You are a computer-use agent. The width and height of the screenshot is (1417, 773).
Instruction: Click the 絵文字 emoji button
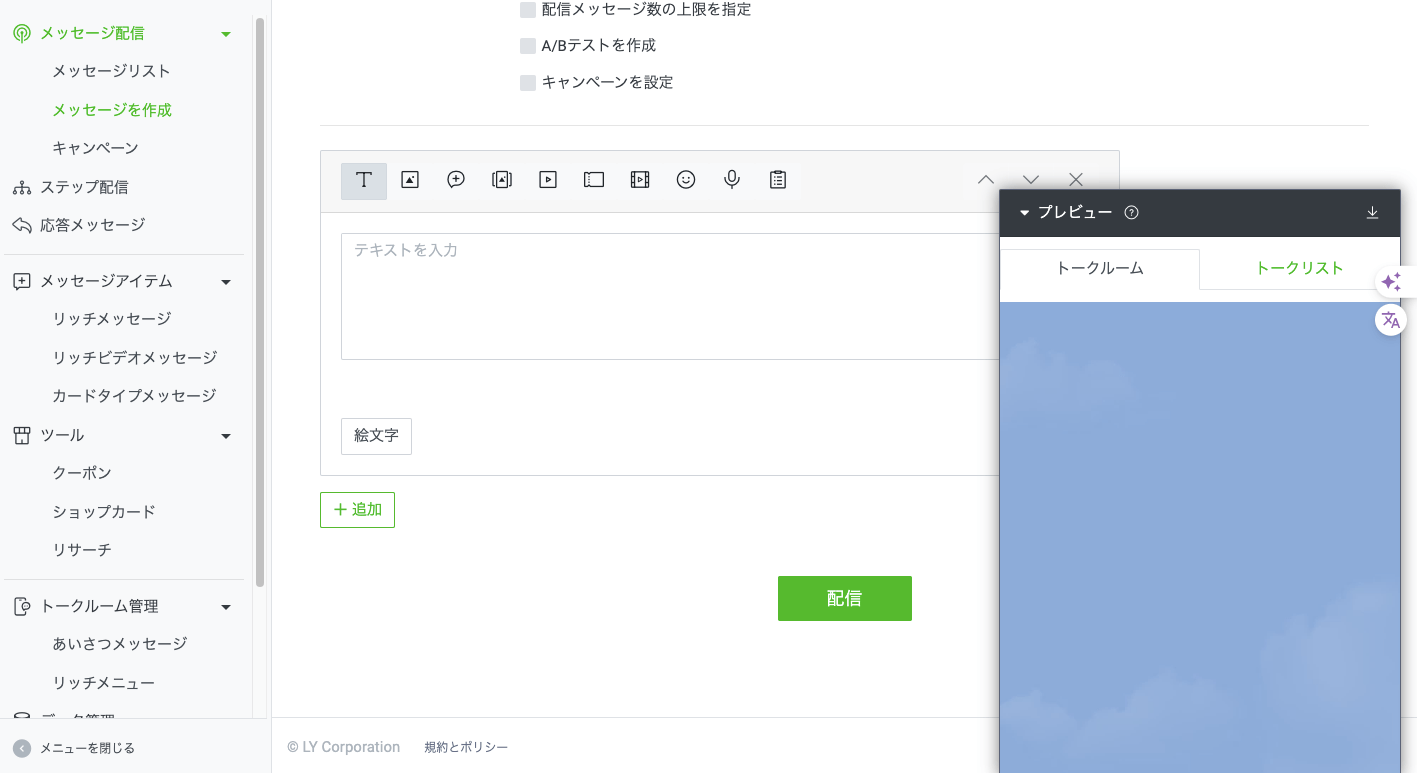[376, 436]
